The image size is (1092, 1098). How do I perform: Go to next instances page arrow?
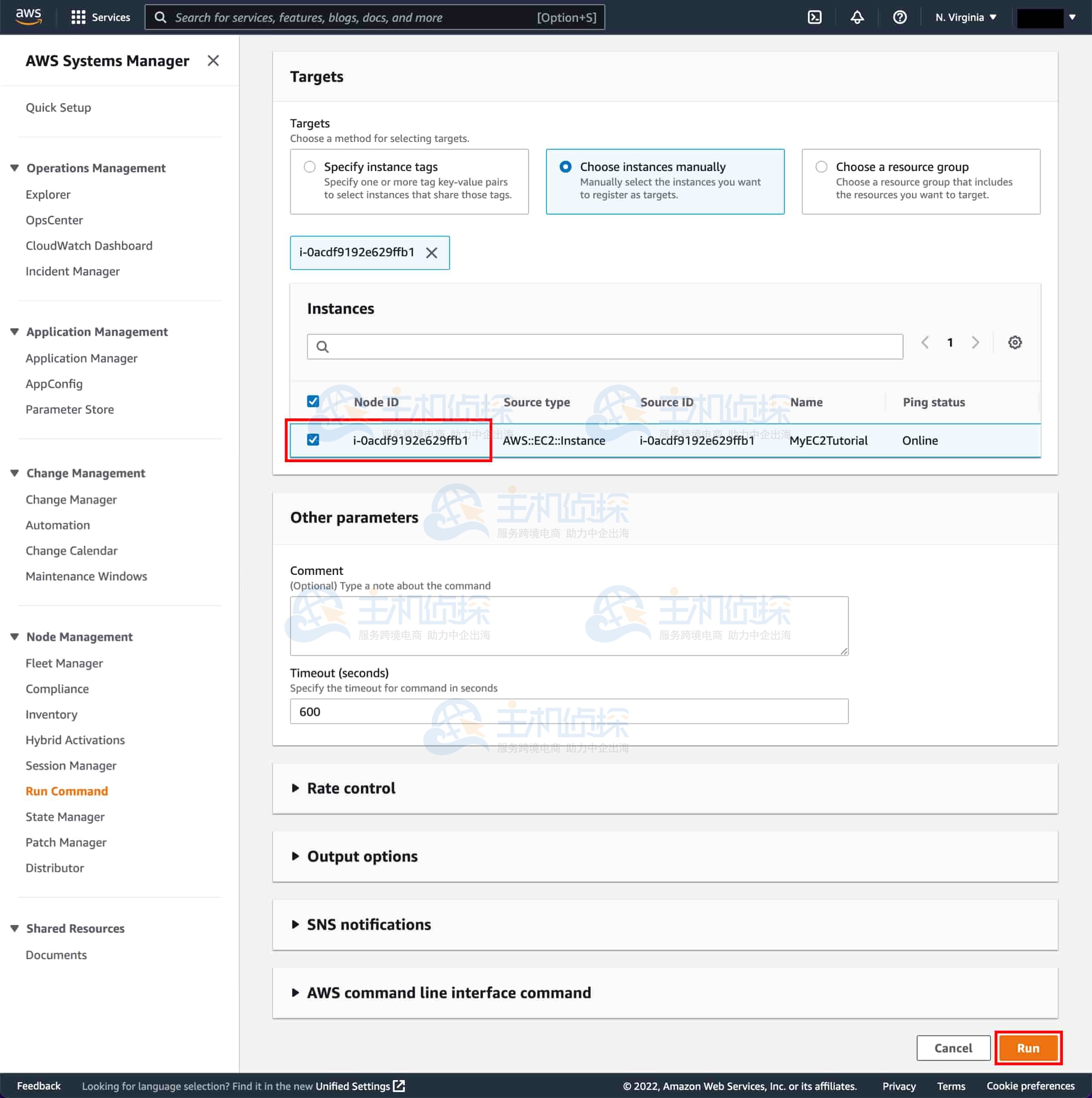click(x=976, y=342)
